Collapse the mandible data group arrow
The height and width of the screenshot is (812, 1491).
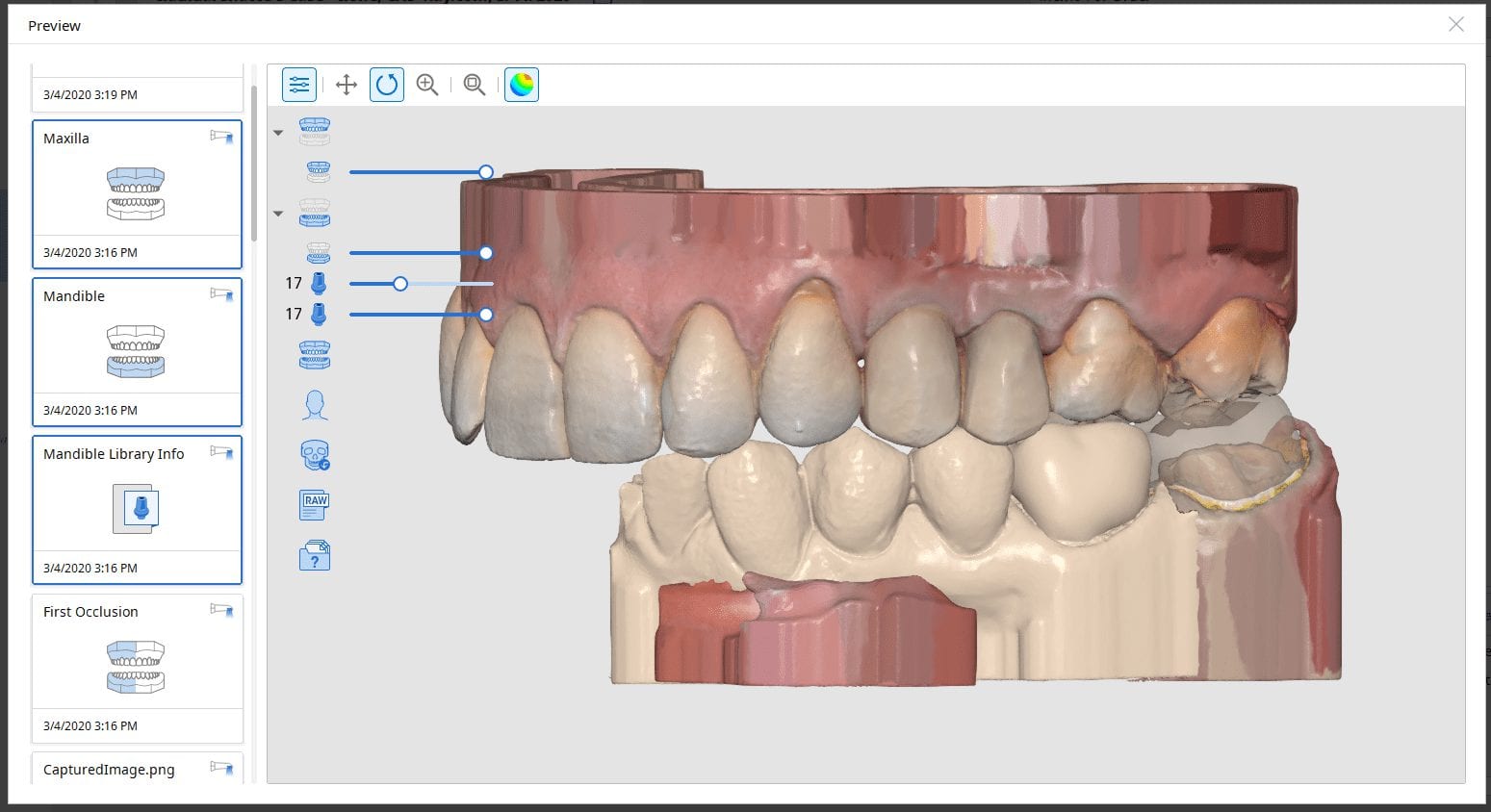278,214
